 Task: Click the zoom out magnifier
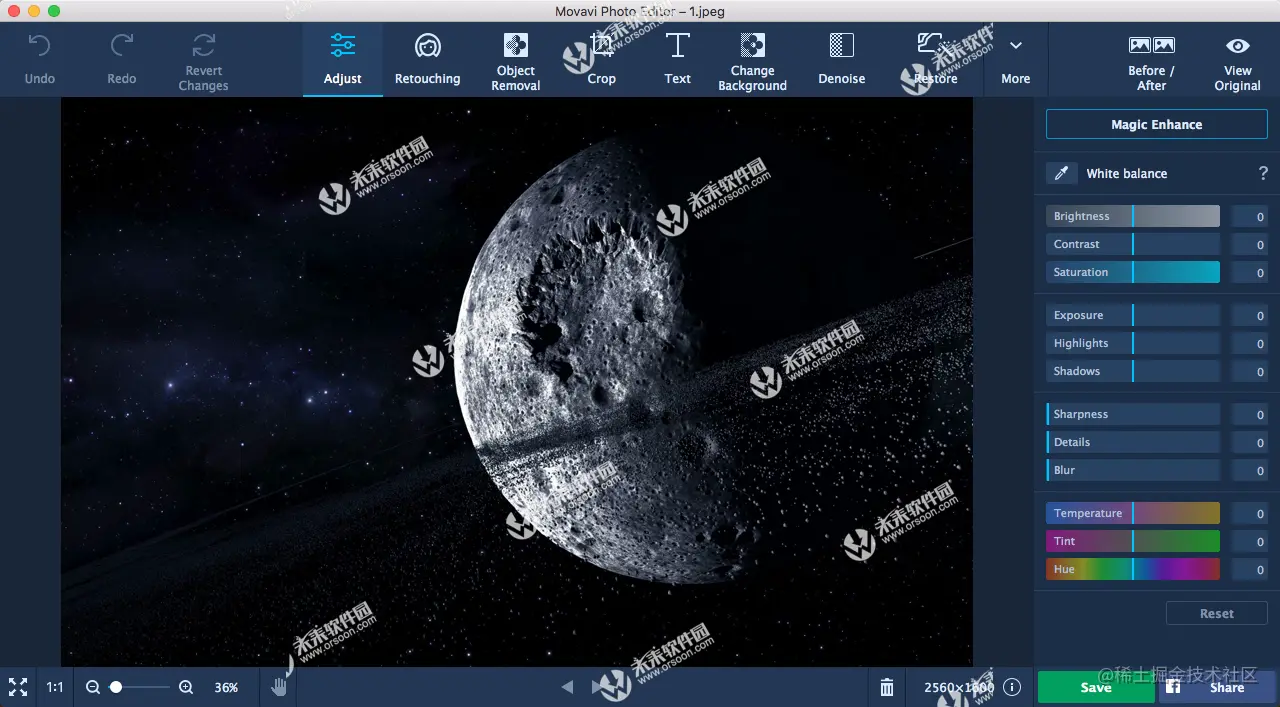(93, 687)
